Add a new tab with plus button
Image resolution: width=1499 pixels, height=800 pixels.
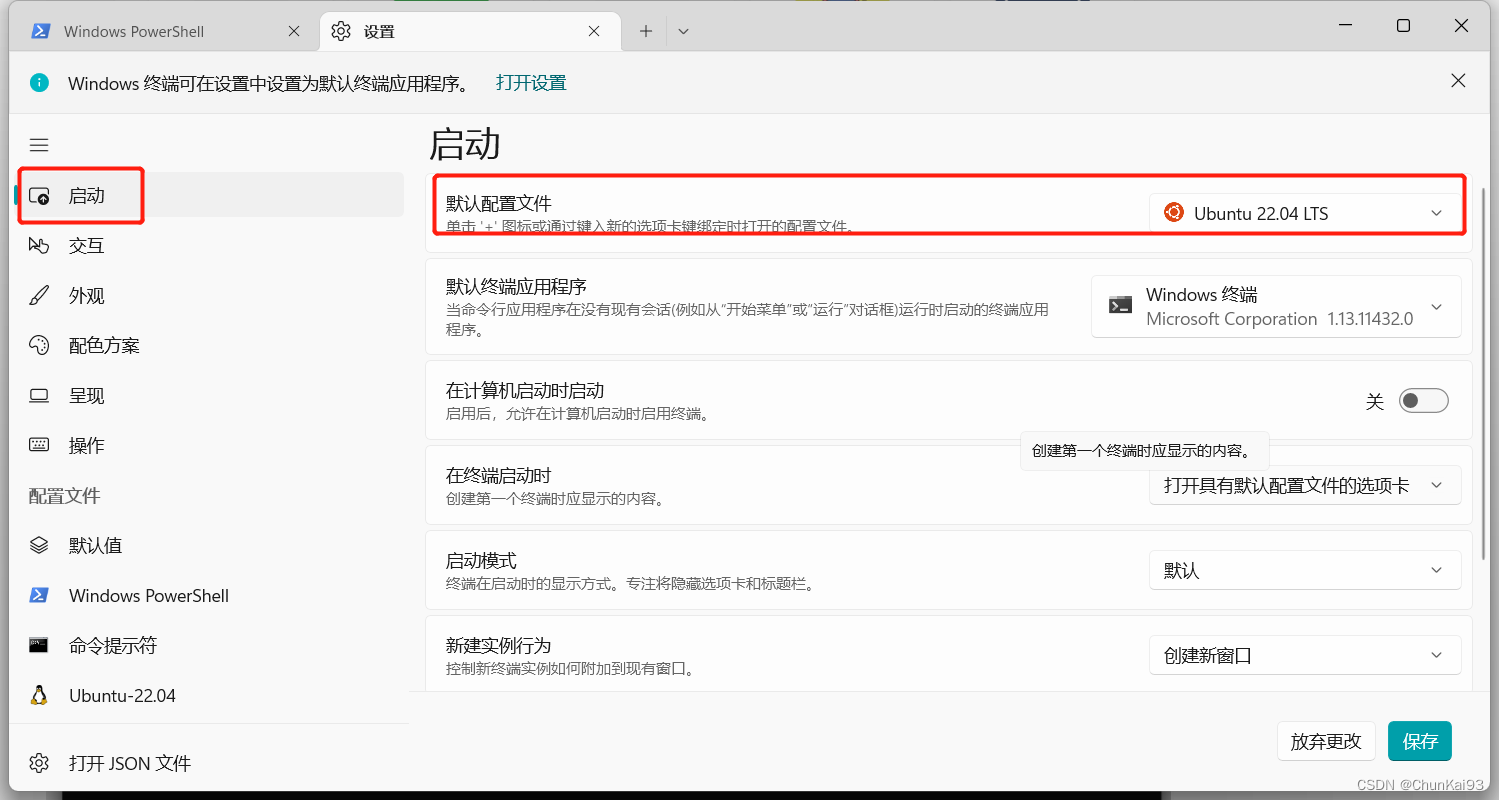point(646,31)
